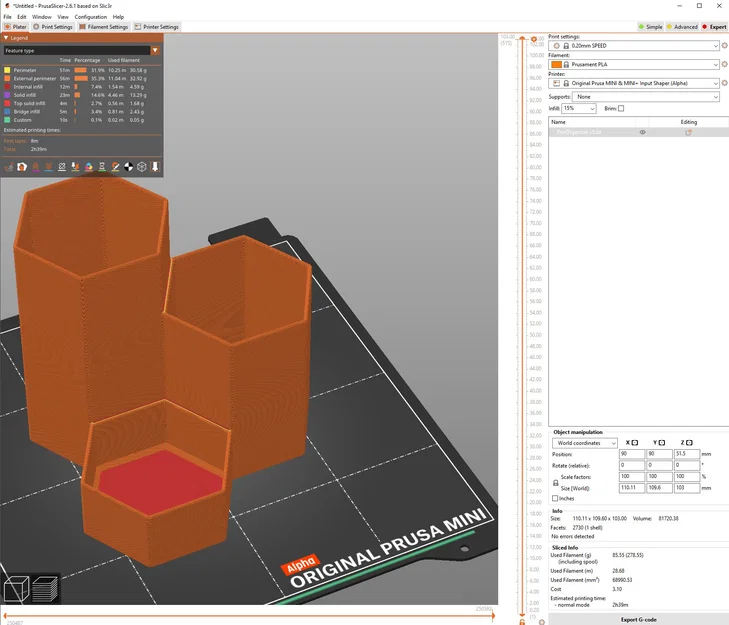Switch to 3D editor view cube
Screen dimensions: 729x625
tap(16, 589)
